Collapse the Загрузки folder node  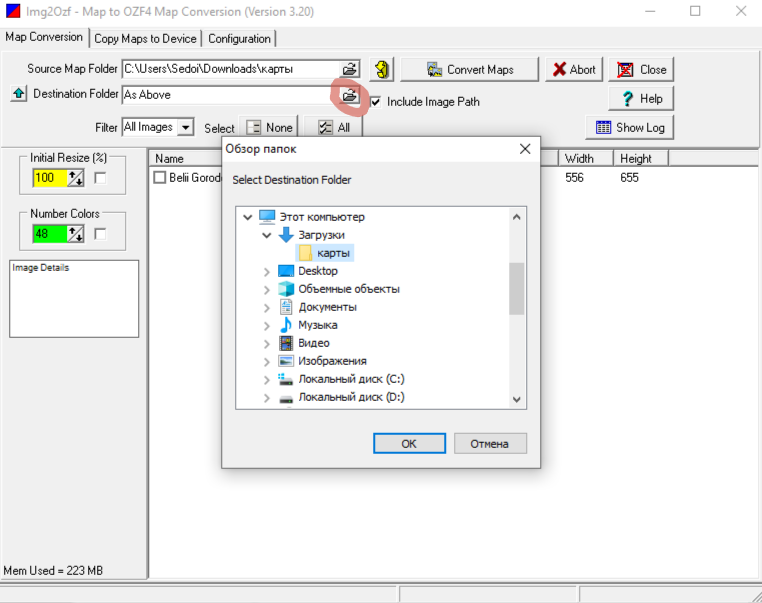point(267,235)
